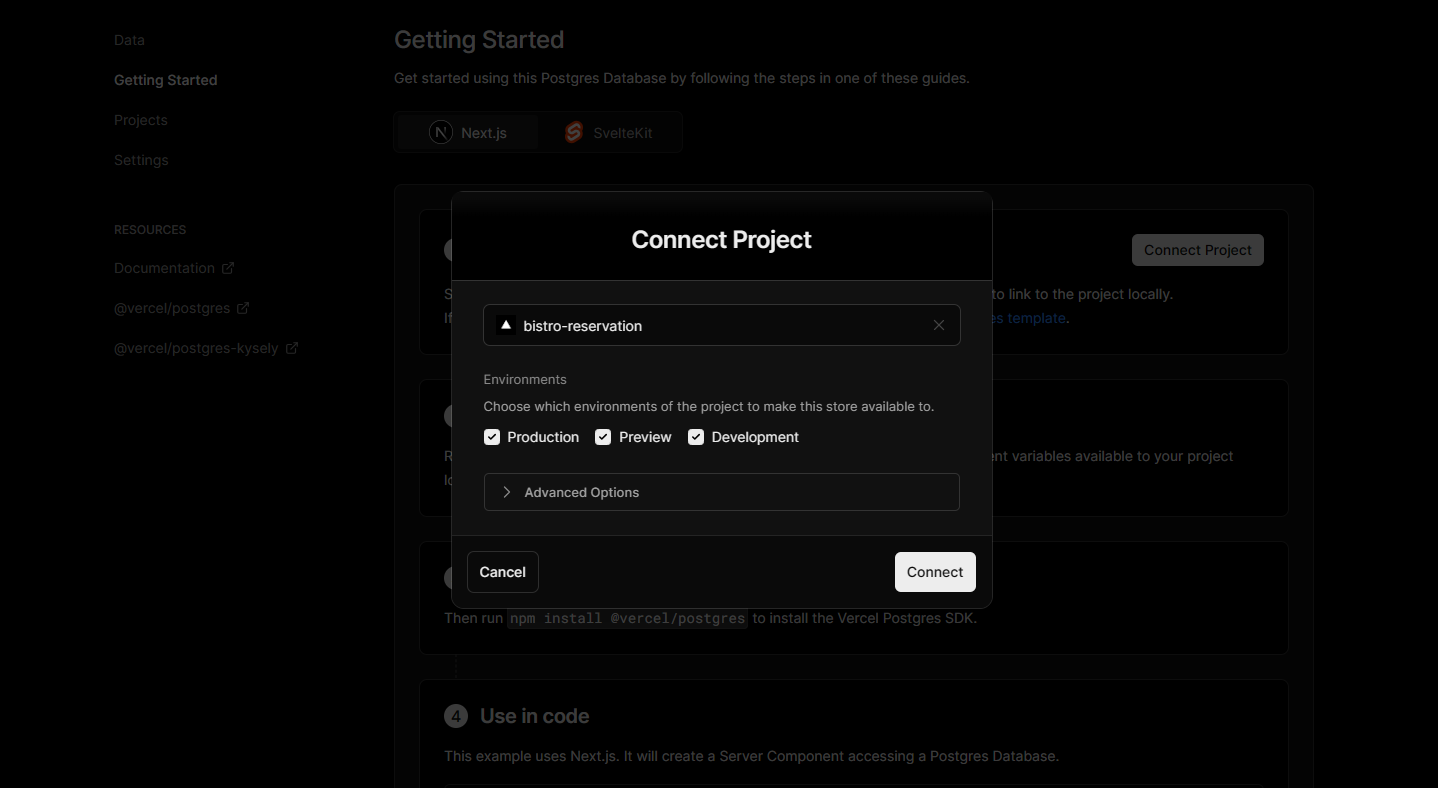The image size is (1438, 788).
Task: Open the Data sidebar item
Action: point(129,40)
